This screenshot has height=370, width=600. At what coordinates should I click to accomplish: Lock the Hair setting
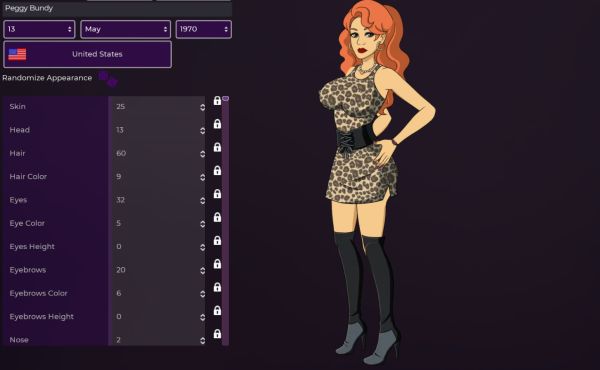(217, 147)
